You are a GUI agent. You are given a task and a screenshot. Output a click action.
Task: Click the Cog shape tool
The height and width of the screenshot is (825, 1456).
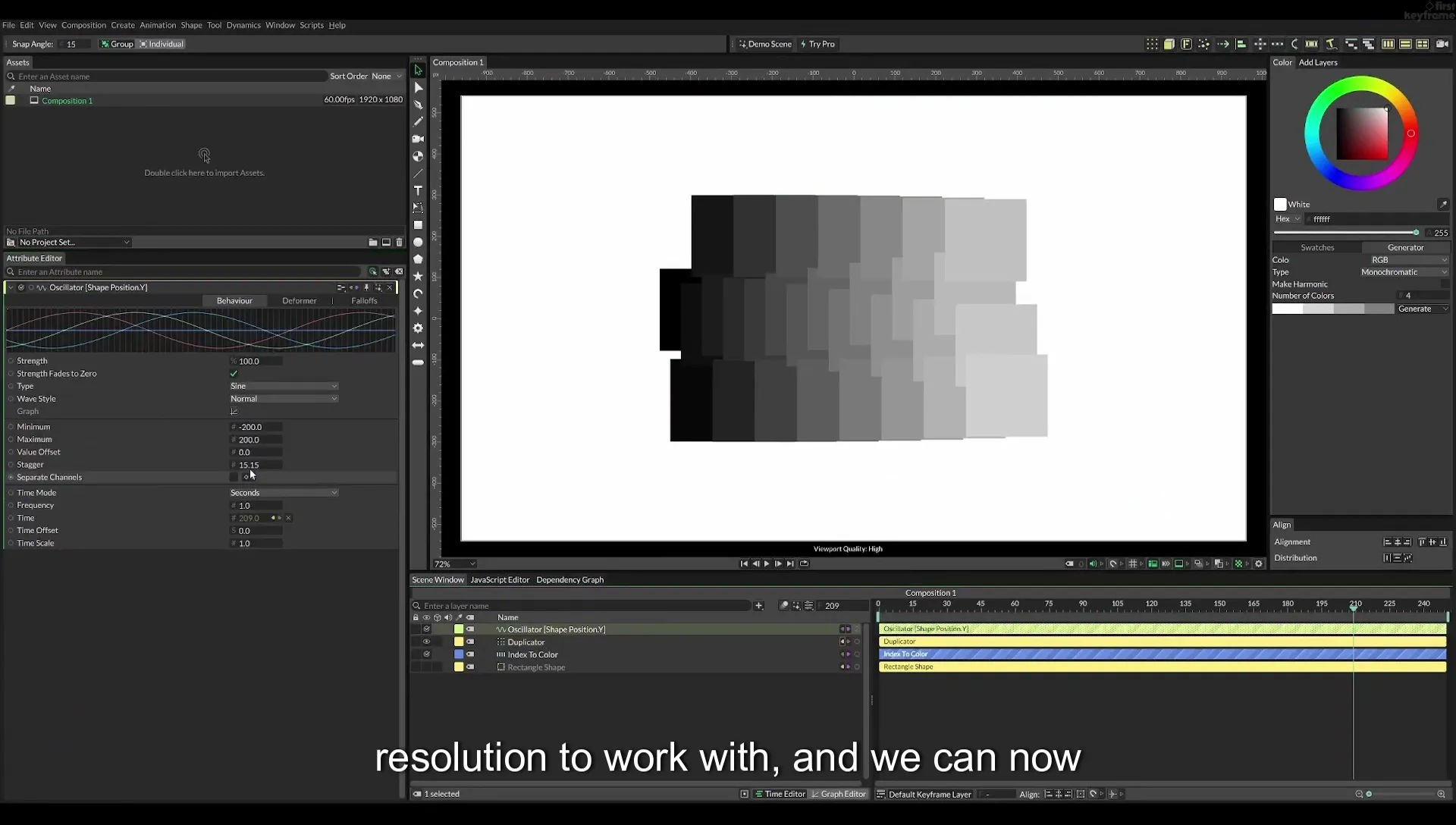[x=418, y=328]
